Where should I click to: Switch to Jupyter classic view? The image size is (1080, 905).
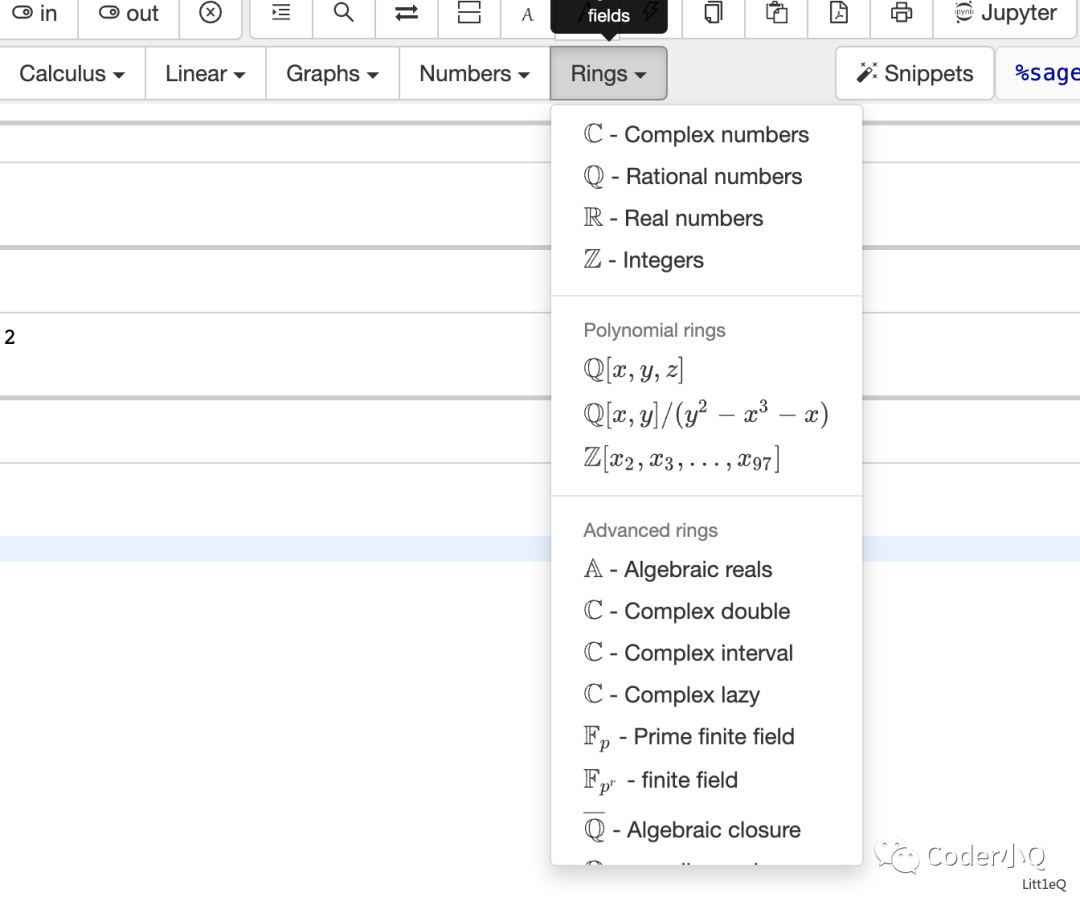(x=1006, y=13)
